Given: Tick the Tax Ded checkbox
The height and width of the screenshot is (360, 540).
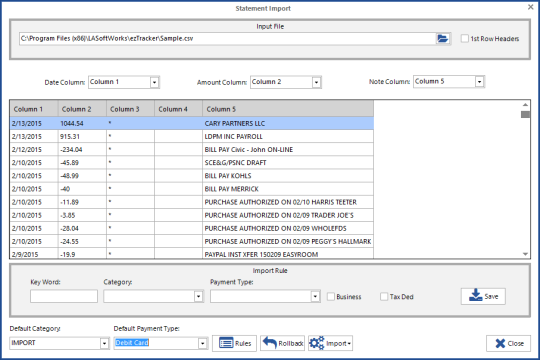Looking at the screenshot, I should [x=384, y=297].
